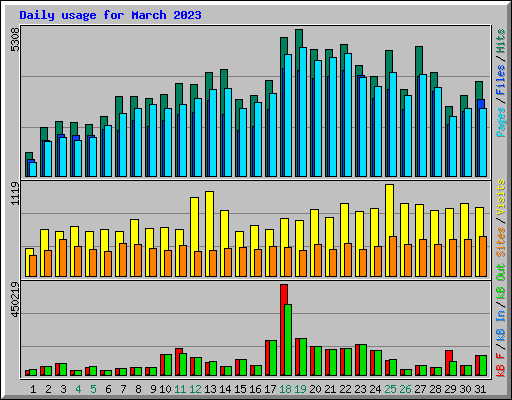Click the 'Hits' legend label
This screenshot has height=400, width=512.
point(501,41)
